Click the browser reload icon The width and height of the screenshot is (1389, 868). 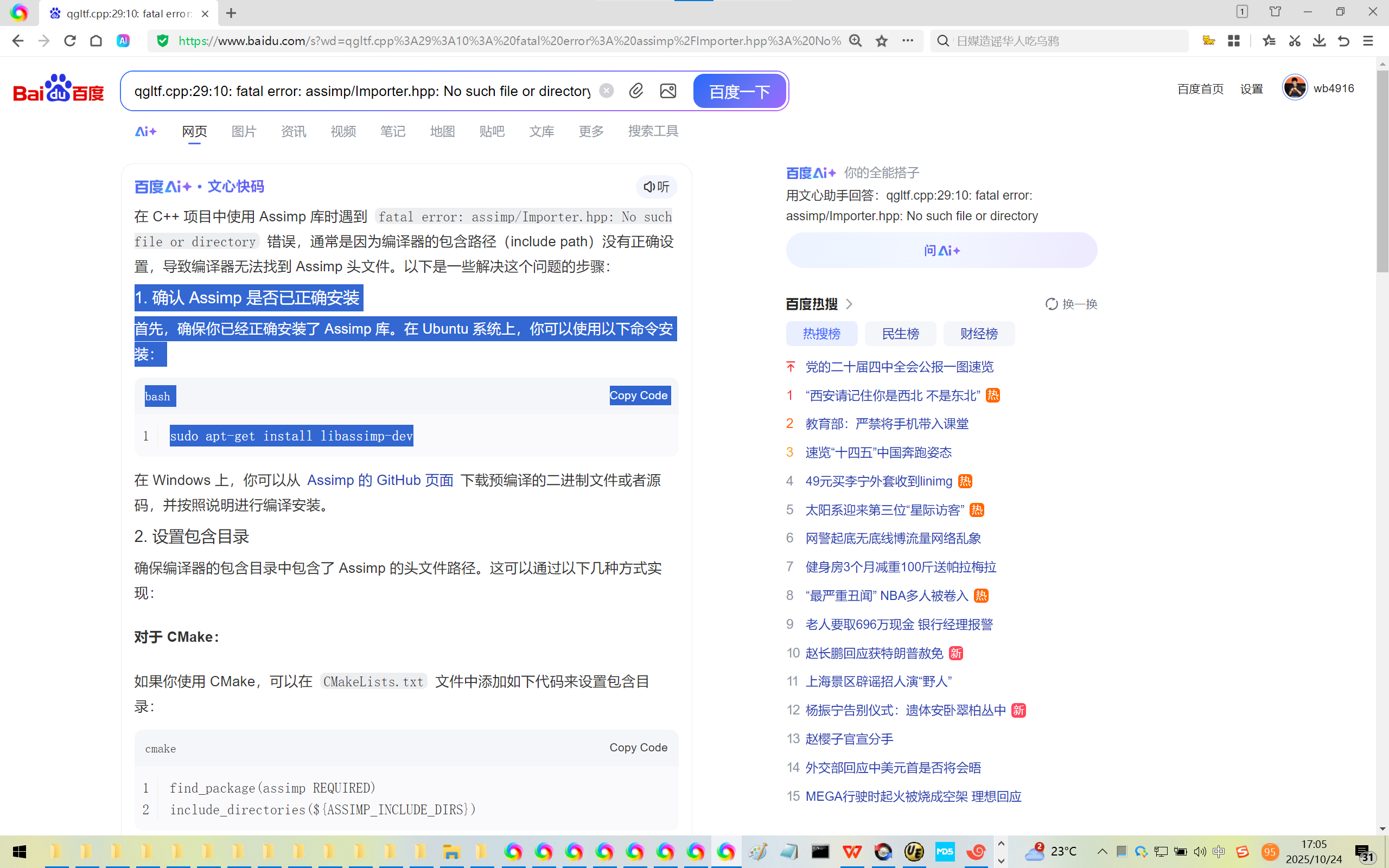(x=70, y=41)
